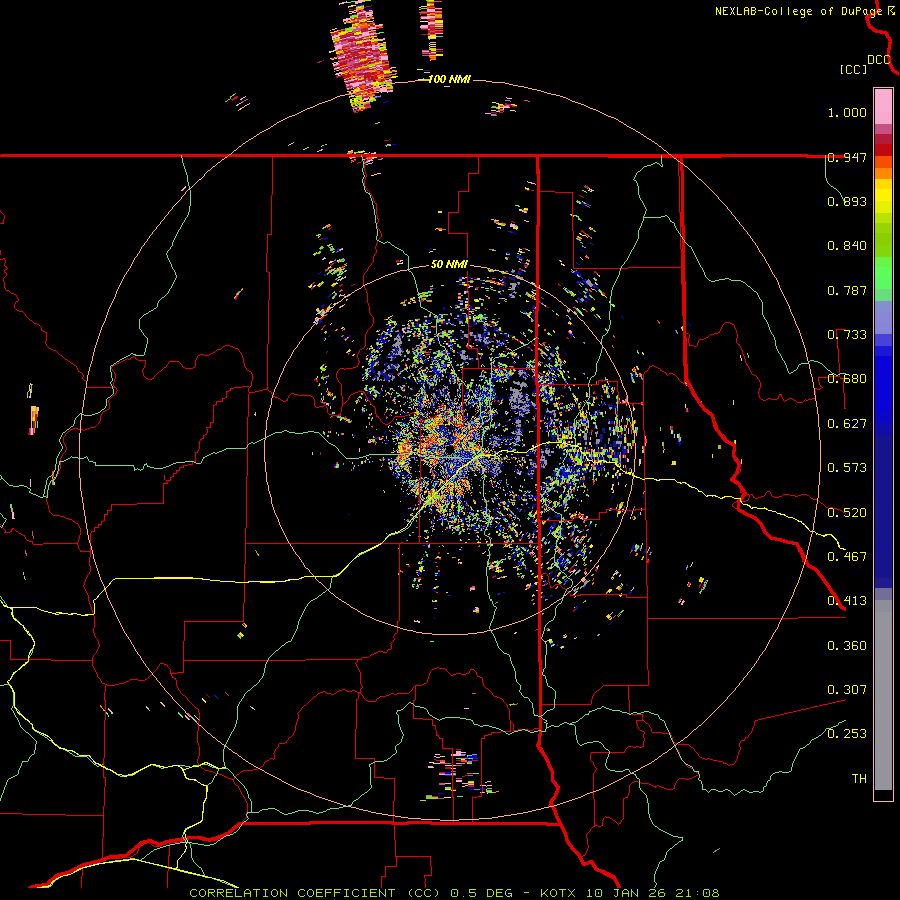Click the 0.680 legend value
The width and height of the screenshot is (900, 900).
click(x=847, y=379)
